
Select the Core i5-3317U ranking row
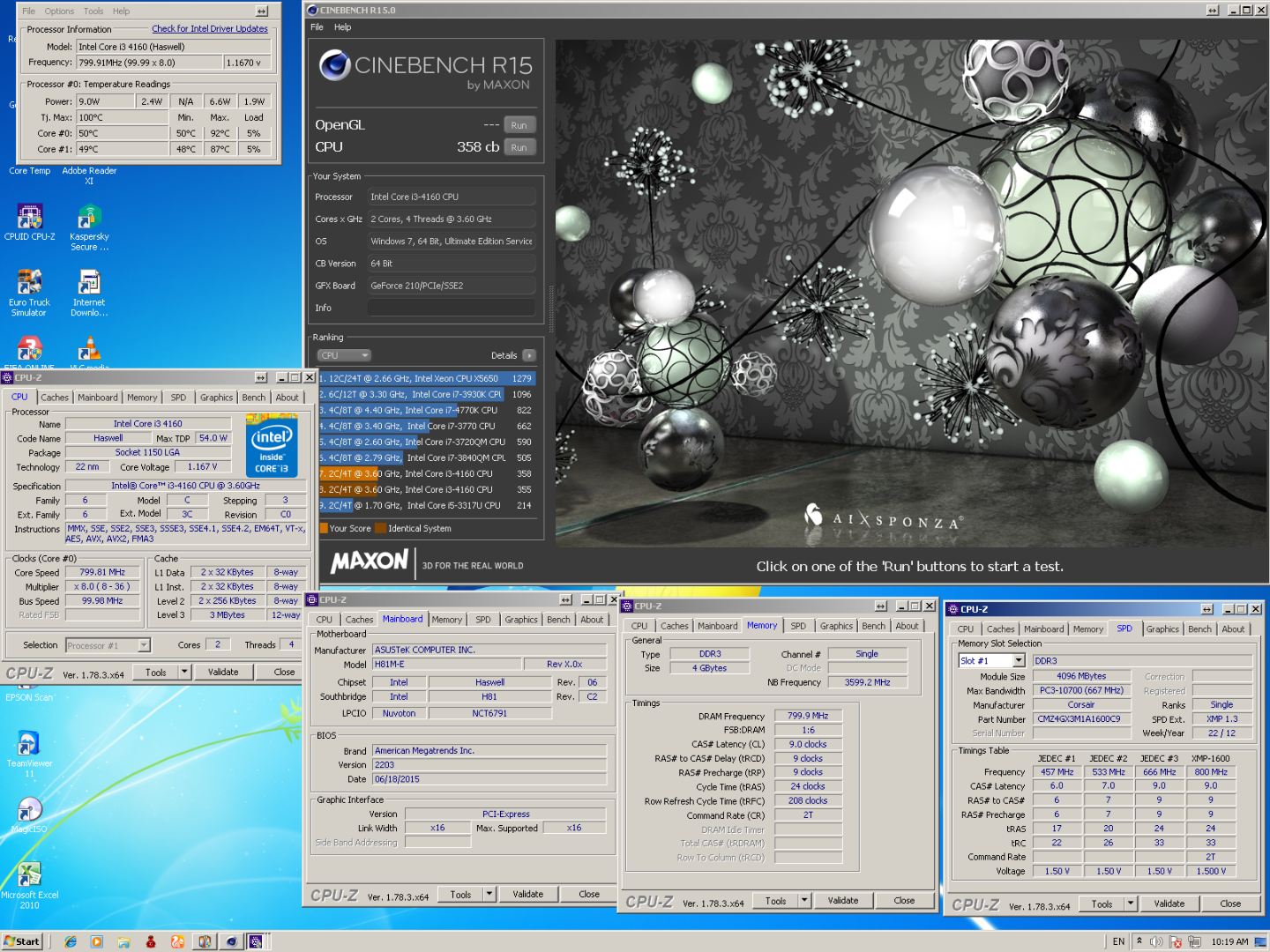click(427, 505)
